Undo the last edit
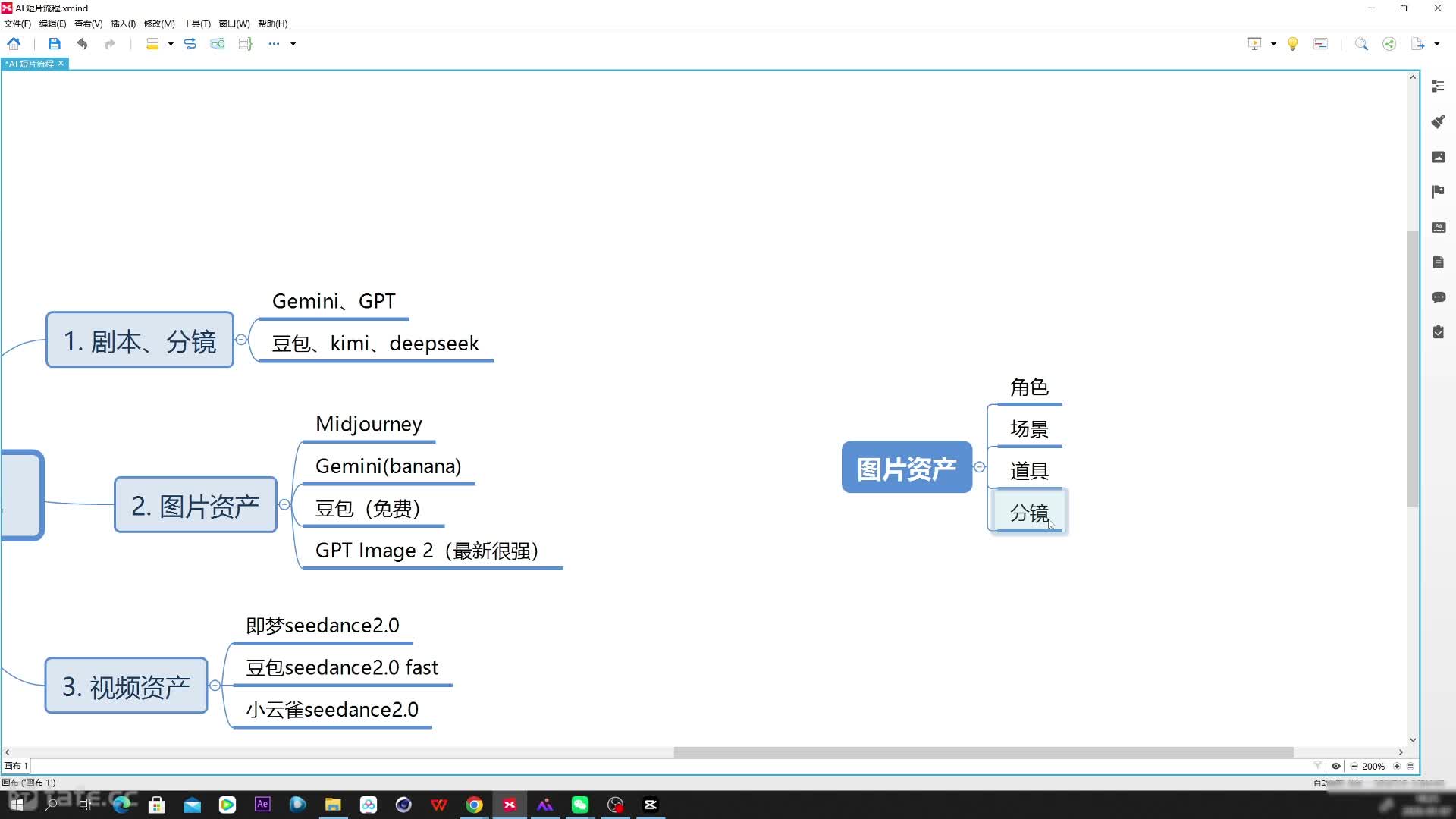Screen dimensions: 1456x819 [x=82, y=44]
